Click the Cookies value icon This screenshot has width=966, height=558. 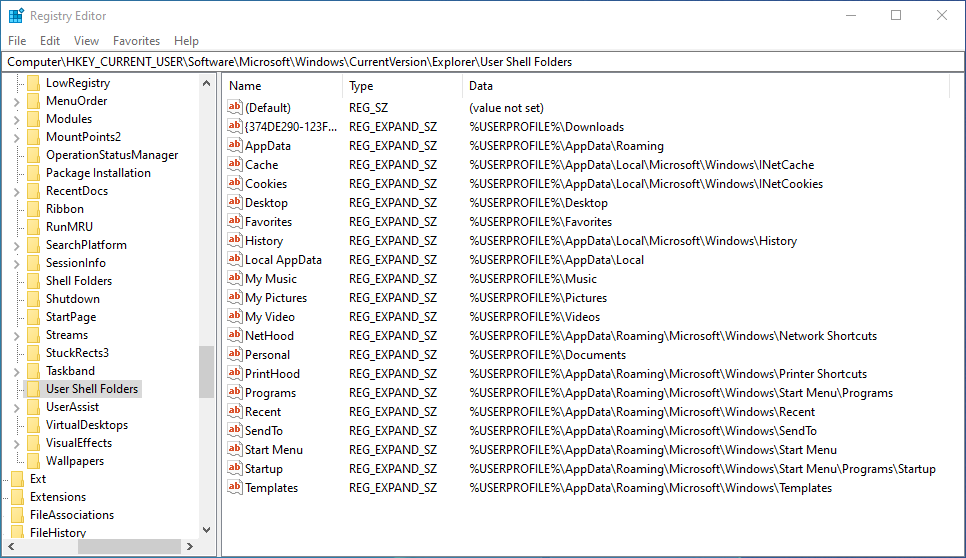point(234,184)
